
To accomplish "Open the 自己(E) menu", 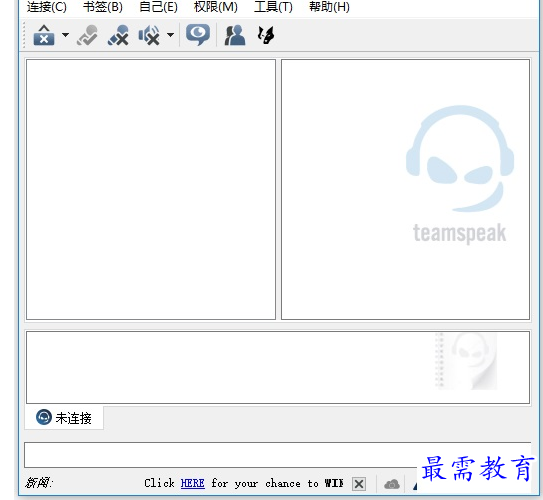I will (x=158, y=7).
